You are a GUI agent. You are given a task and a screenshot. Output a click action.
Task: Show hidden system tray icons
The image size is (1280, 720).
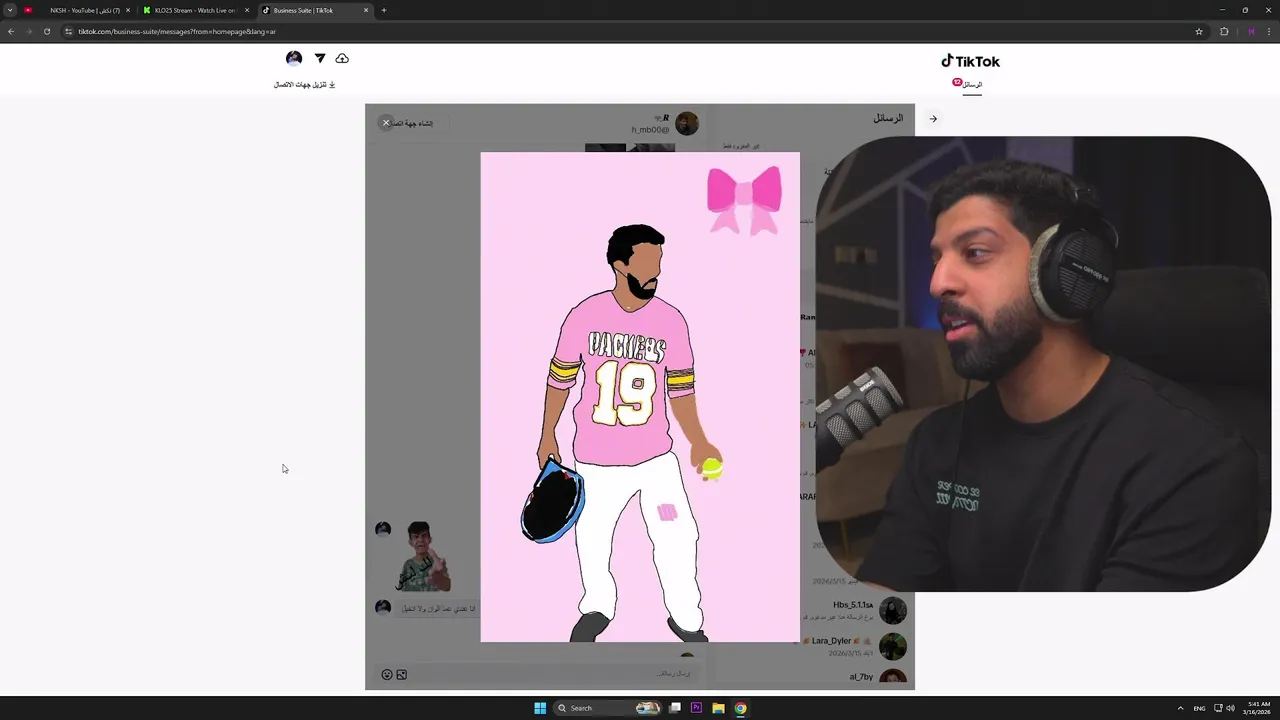pos(1180,708)
